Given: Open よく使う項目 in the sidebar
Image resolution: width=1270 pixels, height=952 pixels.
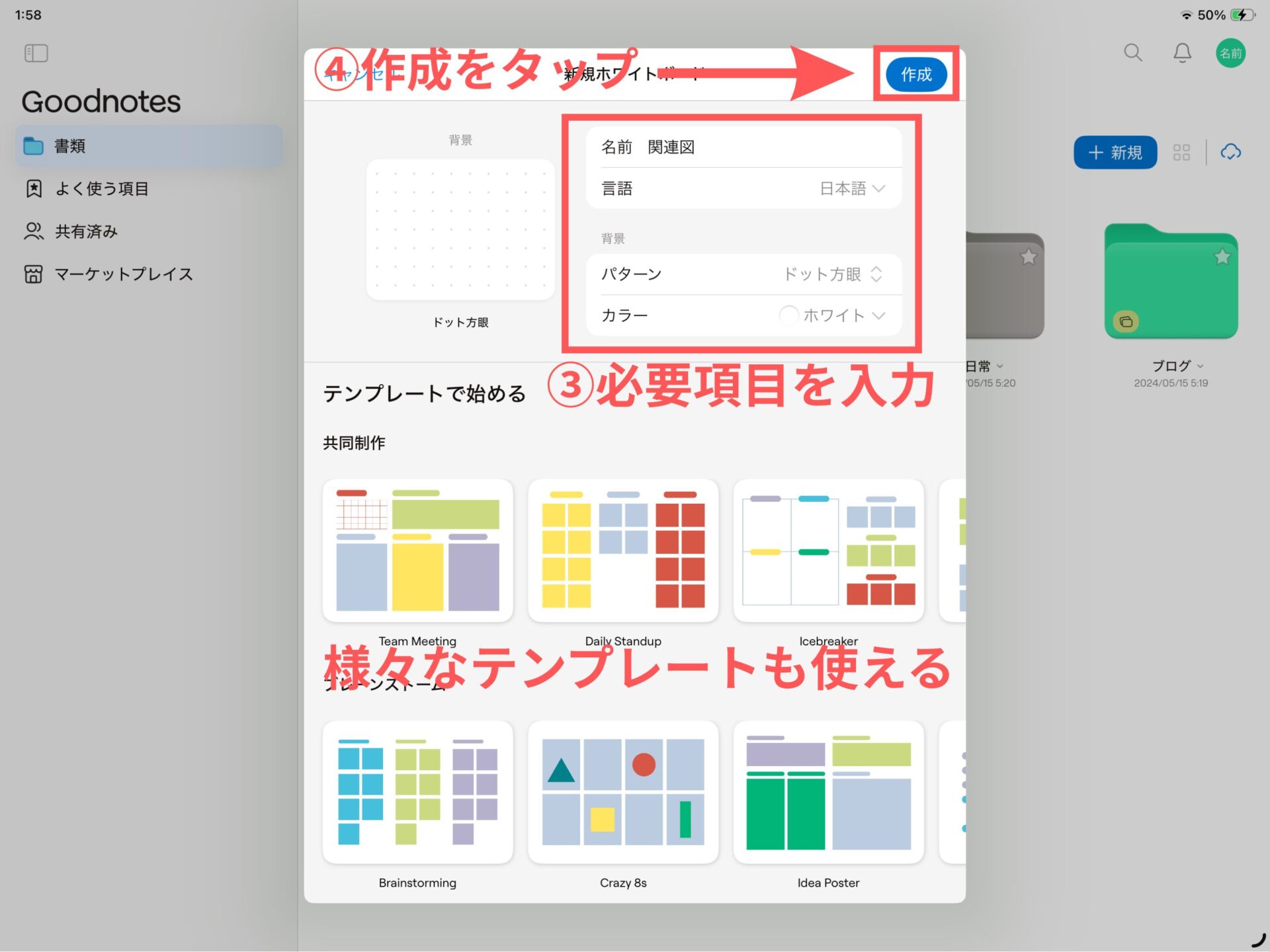Looking at the screenshot, I should click(101, 189).
